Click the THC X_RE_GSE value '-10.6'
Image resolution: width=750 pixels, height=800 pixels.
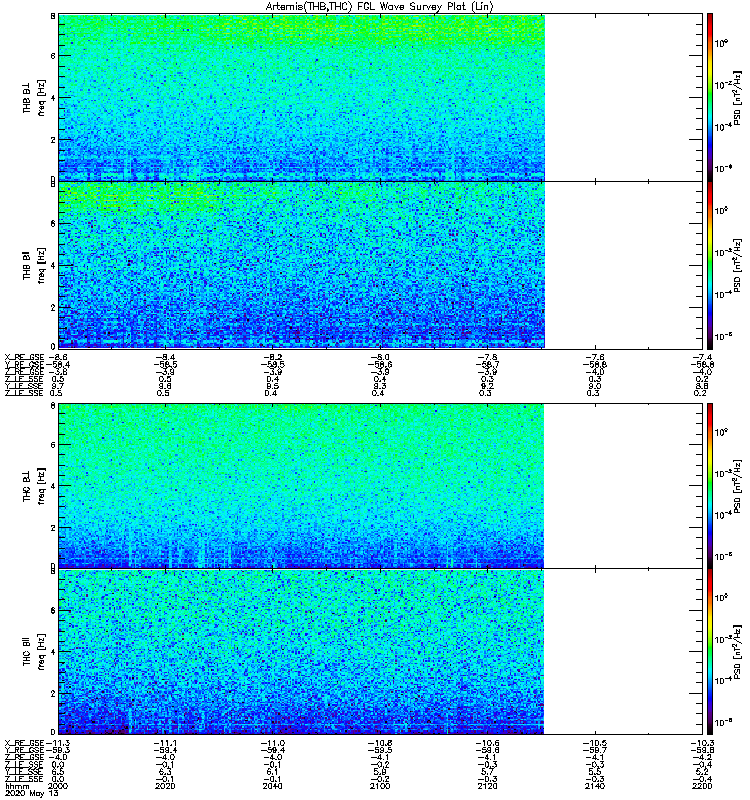pyautogui.click(x=487, y=743)
